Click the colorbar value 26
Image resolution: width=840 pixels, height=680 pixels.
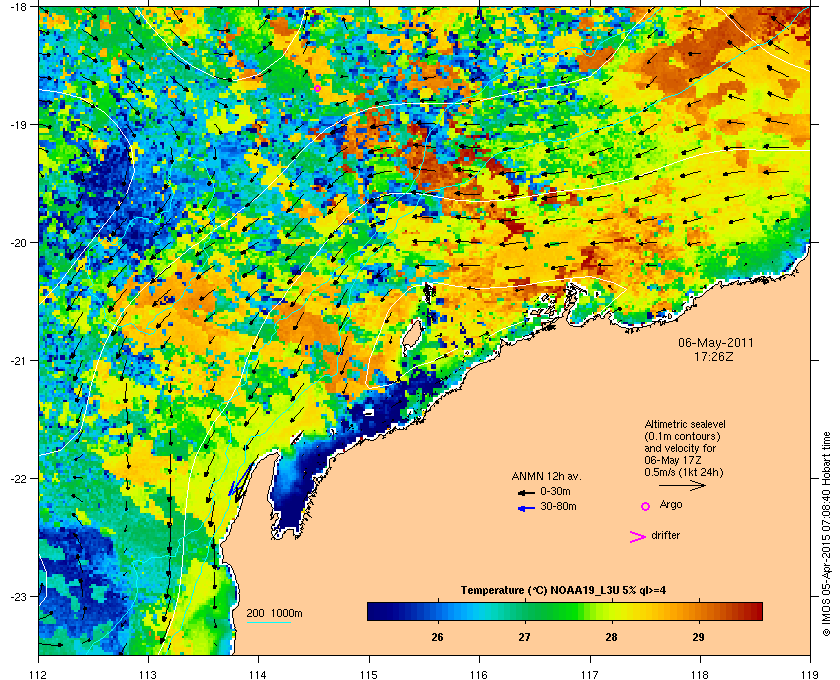tap(437, 637)
